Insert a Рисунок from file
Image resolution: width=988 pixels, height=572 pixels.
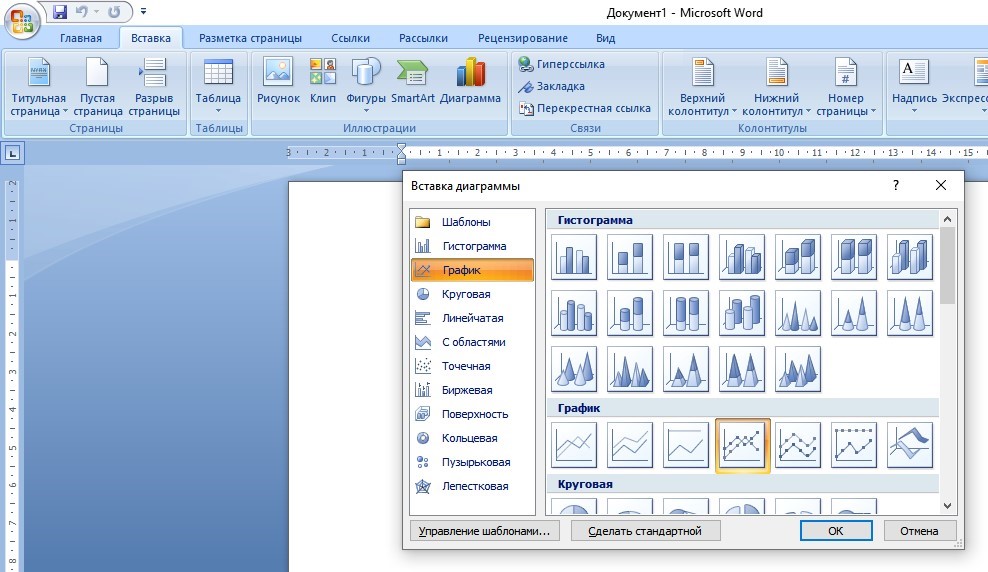pyautogui.click(x=278, y=81)
